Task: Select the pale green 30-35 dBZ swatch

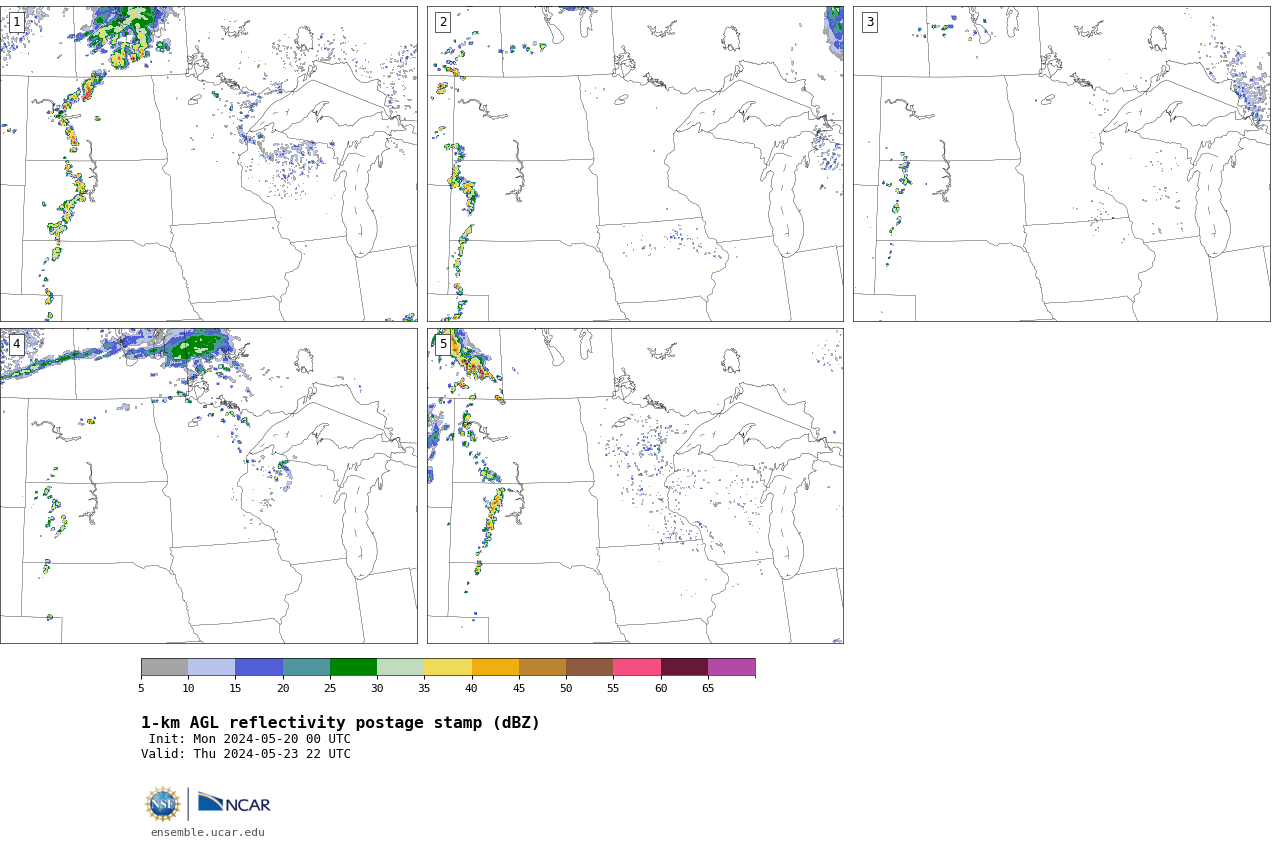Action: [400, 667]
